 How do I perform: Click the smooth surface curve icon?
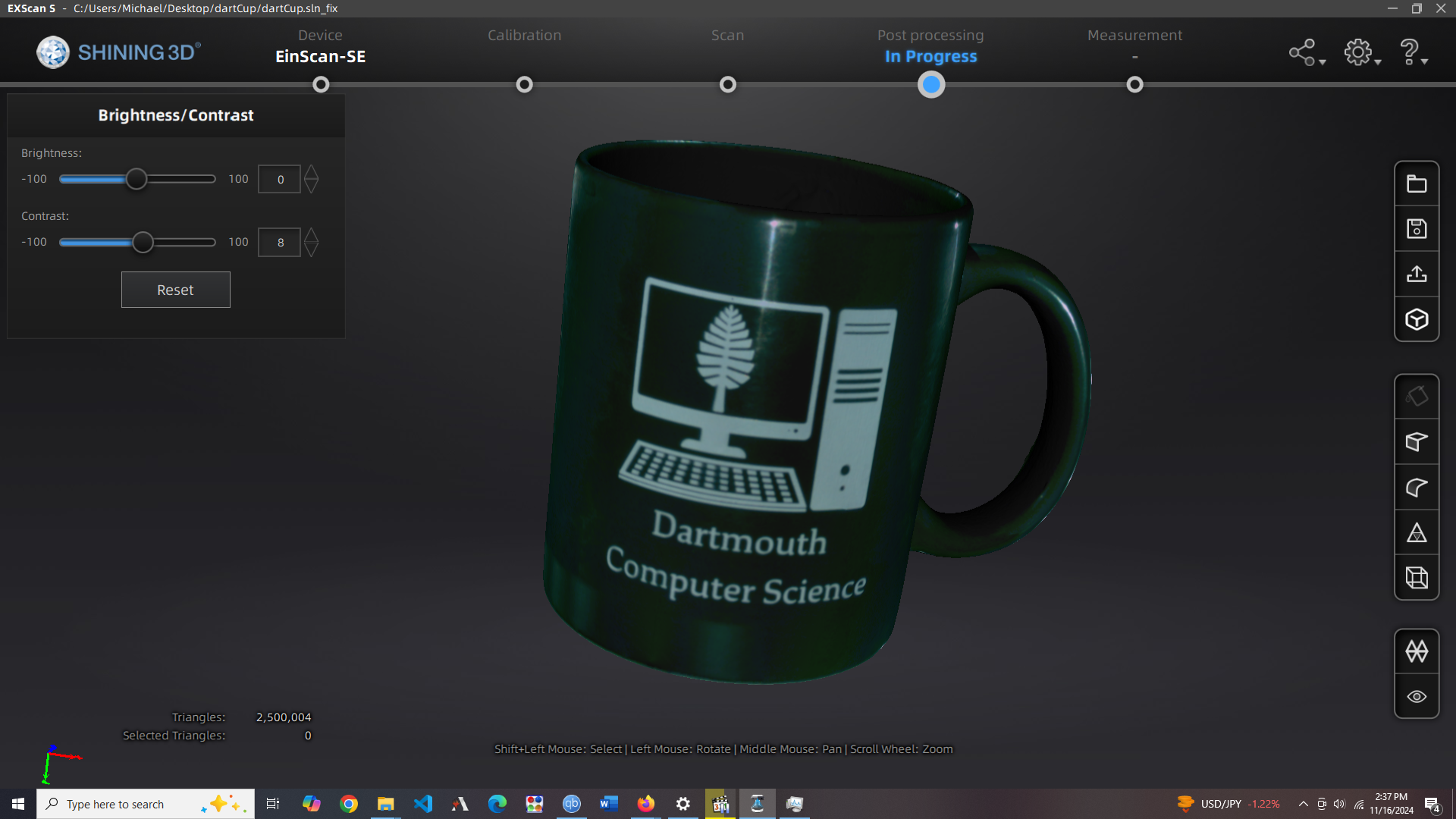(x=1417, y=488)
